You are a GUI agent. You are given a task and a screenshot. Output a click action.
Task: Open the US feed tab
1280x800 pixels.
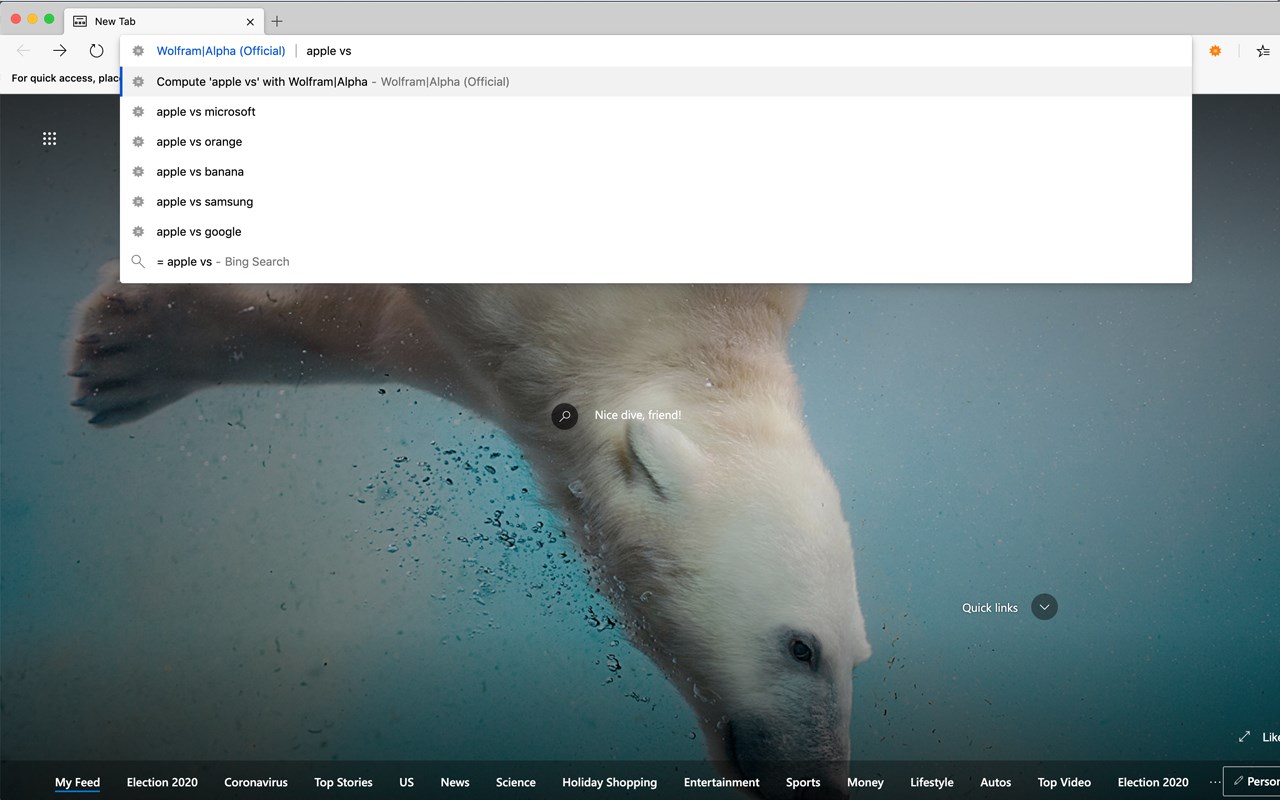[x=406, y=782]
